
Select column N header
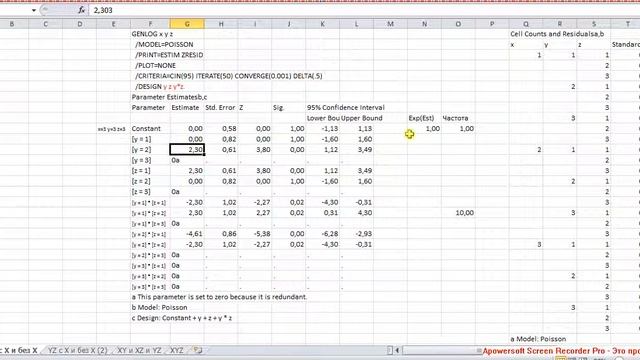pyautogui.click(x=424, y=24)
